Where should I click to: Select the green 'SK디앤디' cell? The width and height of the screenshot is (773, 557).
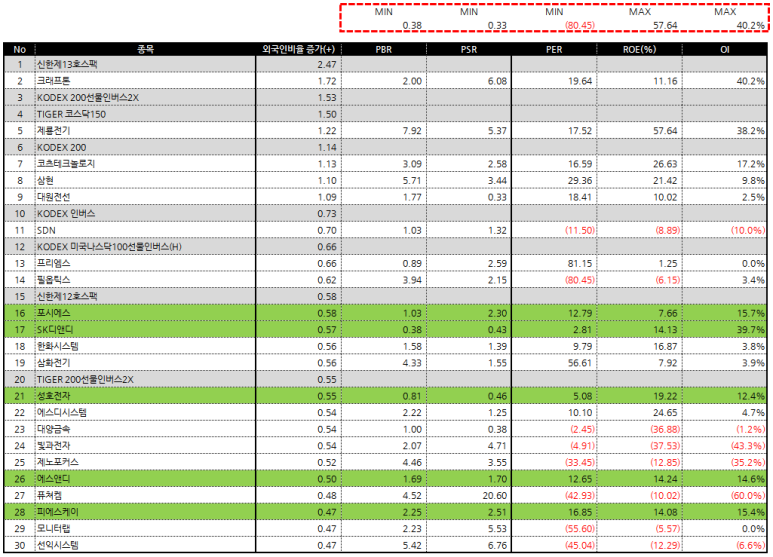click(x=145, y=330)
